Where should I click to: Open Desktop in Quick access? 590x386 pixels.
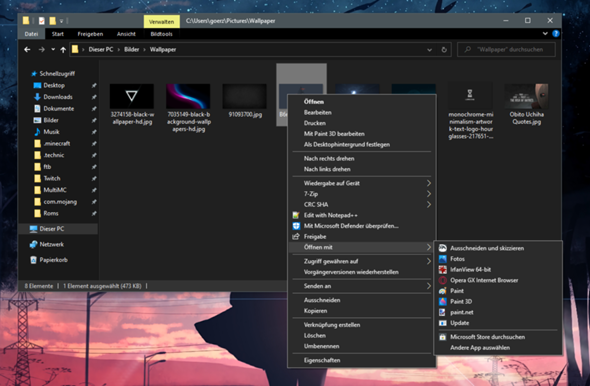(x=54, y=85)
